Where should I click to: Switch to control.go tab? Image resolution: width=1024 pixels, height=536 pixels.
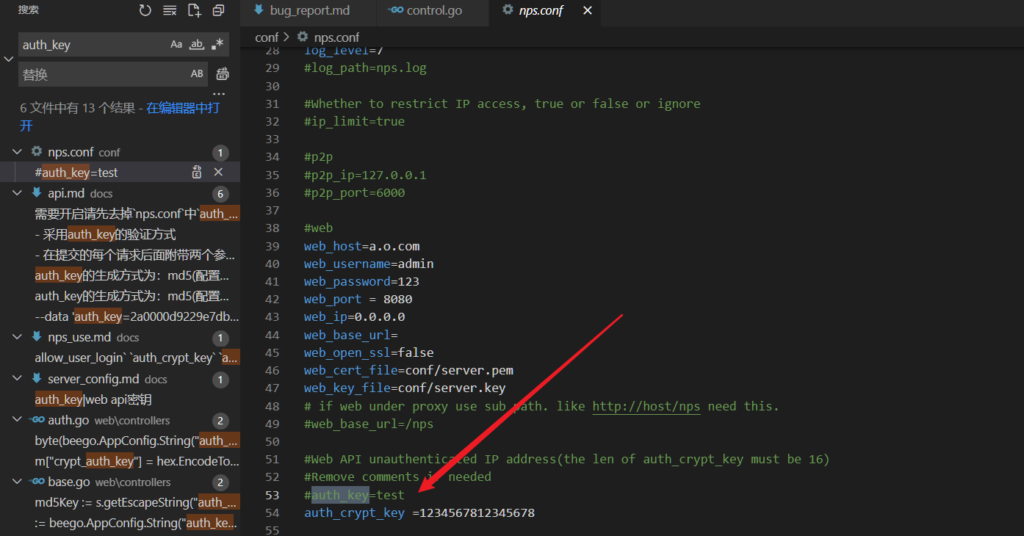point(434,10)
